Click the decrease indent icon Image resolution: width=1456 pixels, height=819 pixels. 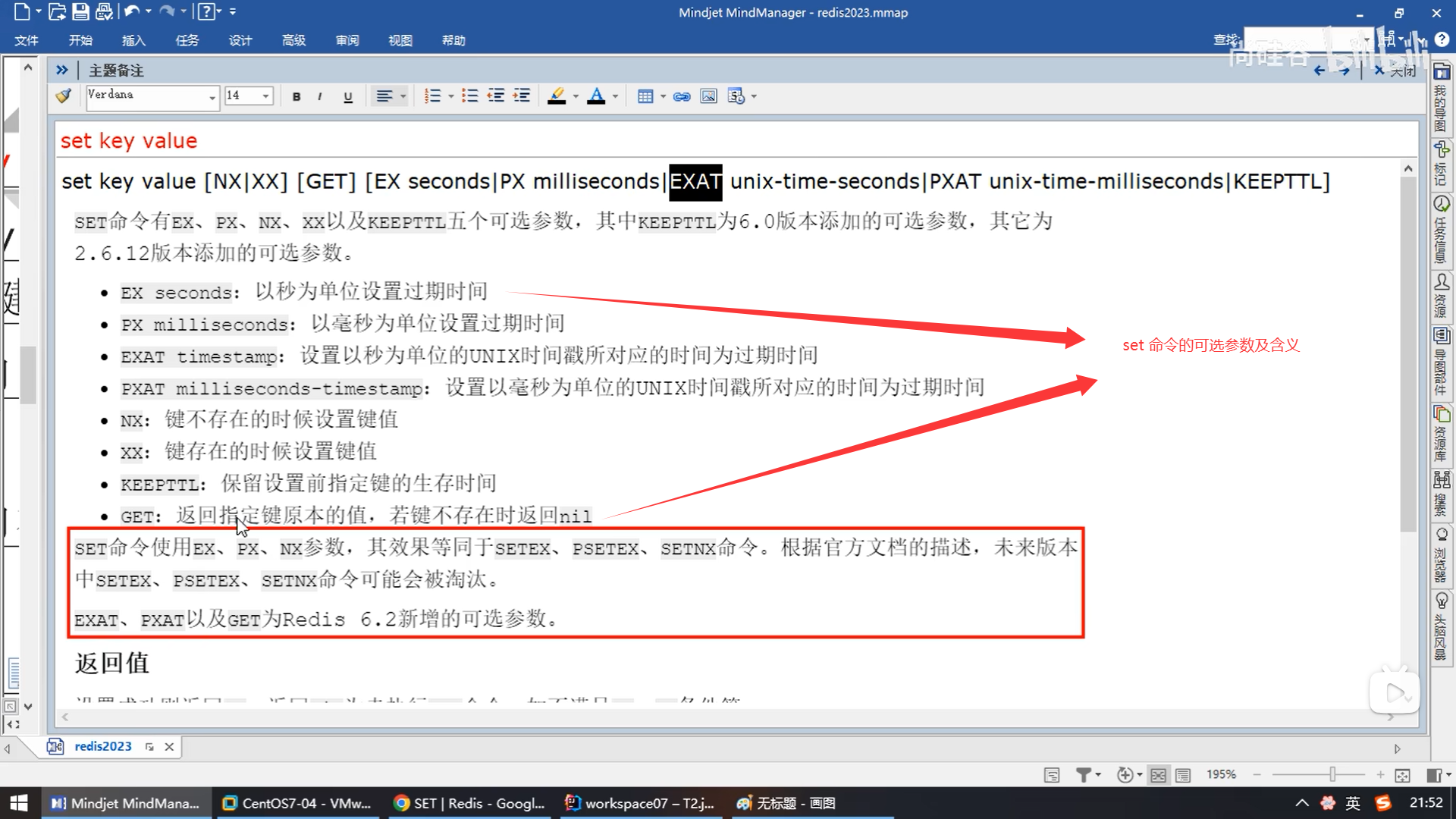(x=496, y=96)
